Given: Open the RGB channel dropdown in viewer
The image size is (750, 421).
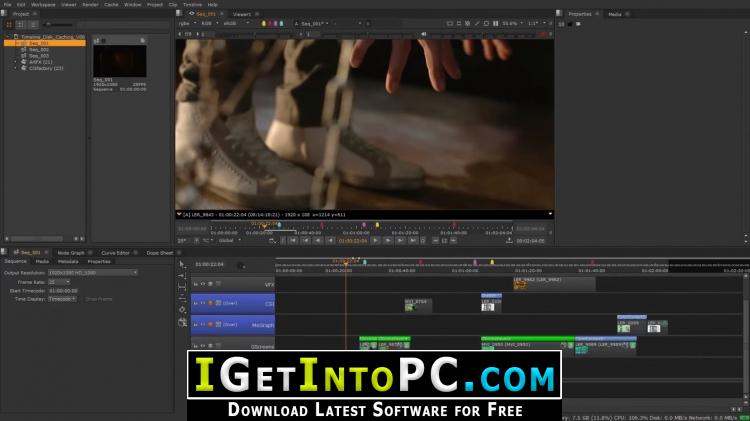Looking at the screenshot, I should [210, 23].
